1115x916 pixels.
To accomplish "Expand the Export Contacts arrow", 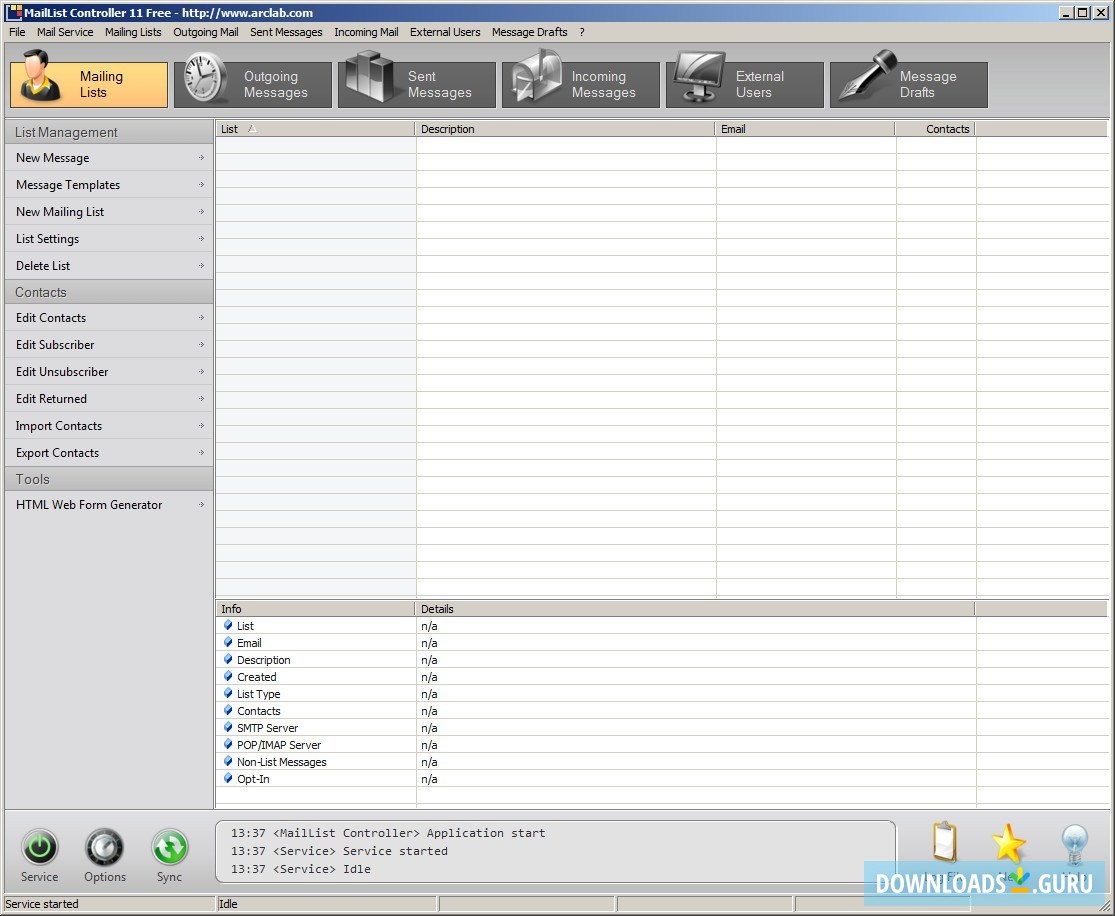I will click(x=203, y=453).
